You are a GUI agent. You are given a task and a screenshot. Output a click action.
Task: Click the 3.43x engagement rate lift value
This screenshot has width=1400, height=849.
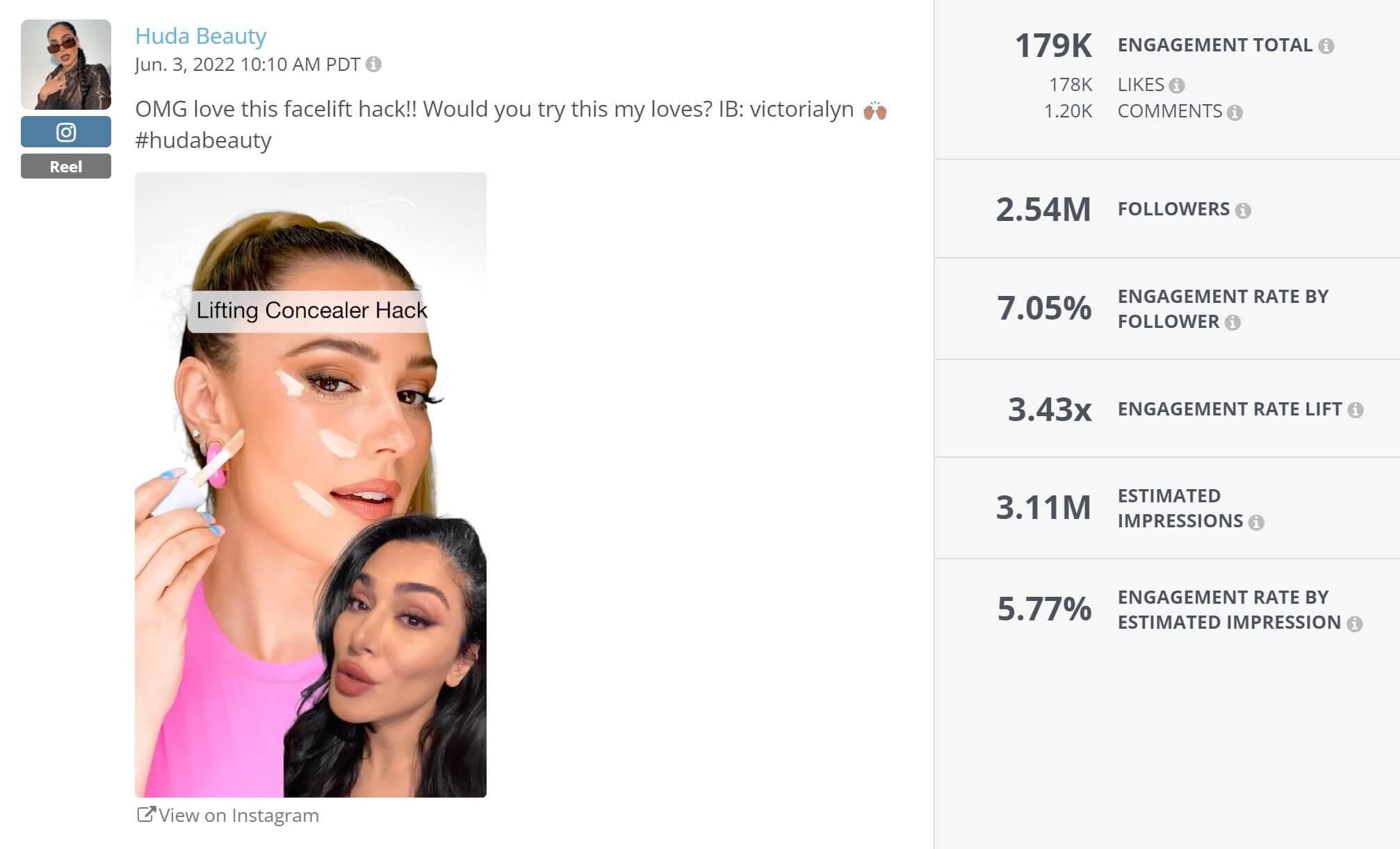1051,410
